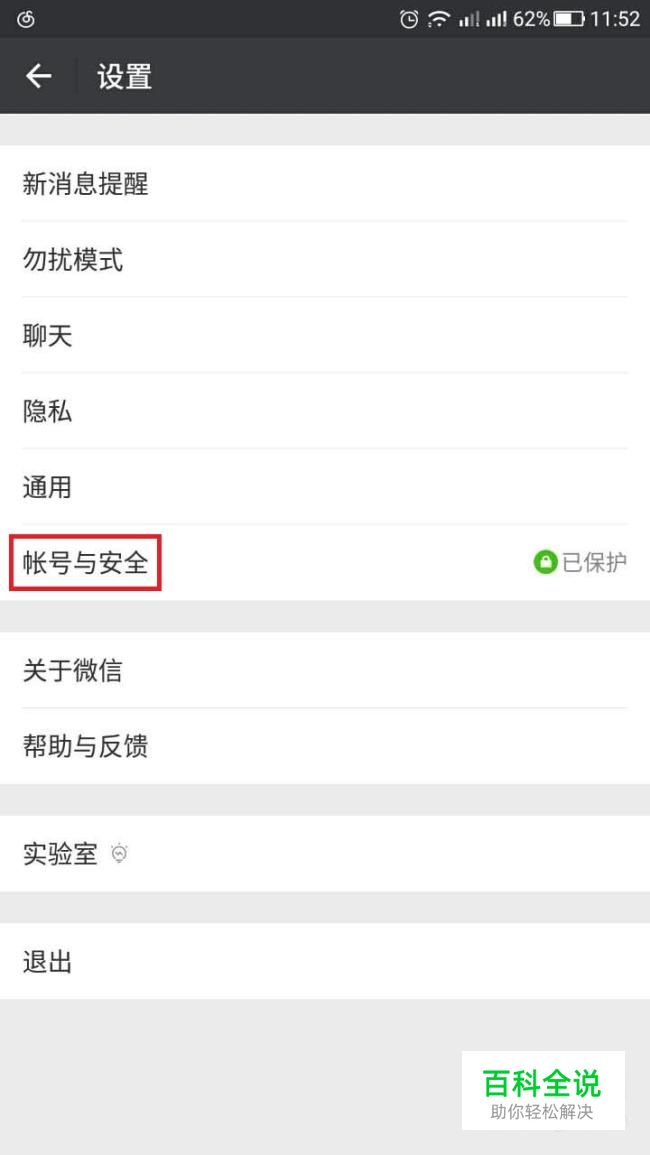Tap the battery indicator icon
The height and width of the screenshot is (1155, 650).
coord(569,19)
